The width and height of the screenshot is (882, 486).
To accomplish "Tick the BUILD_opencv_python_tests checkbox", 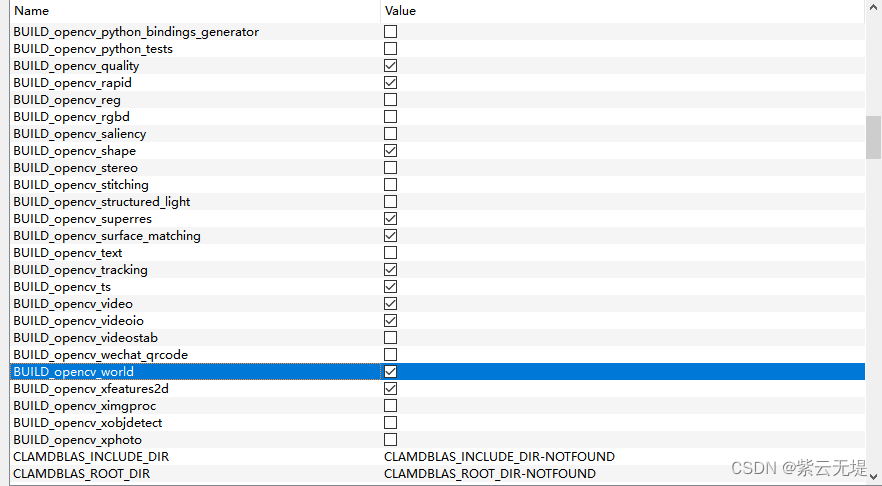I will [390, 48].
